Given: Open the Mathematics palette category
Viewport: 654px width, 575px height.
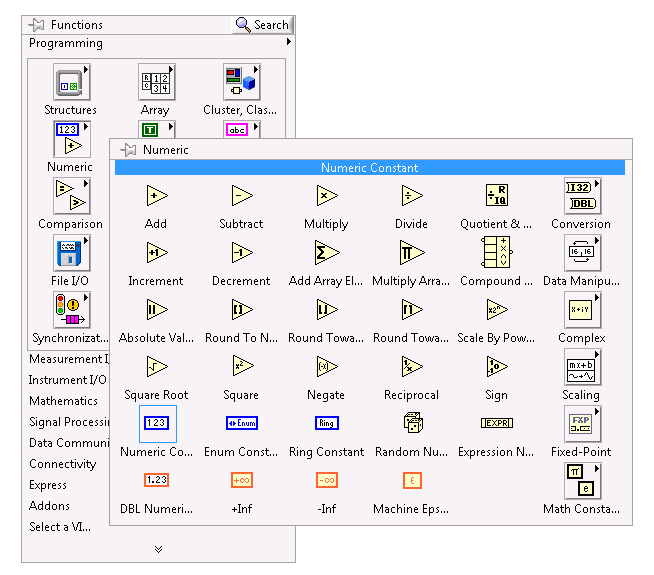Looking at the screenshot, I should 64,401.
